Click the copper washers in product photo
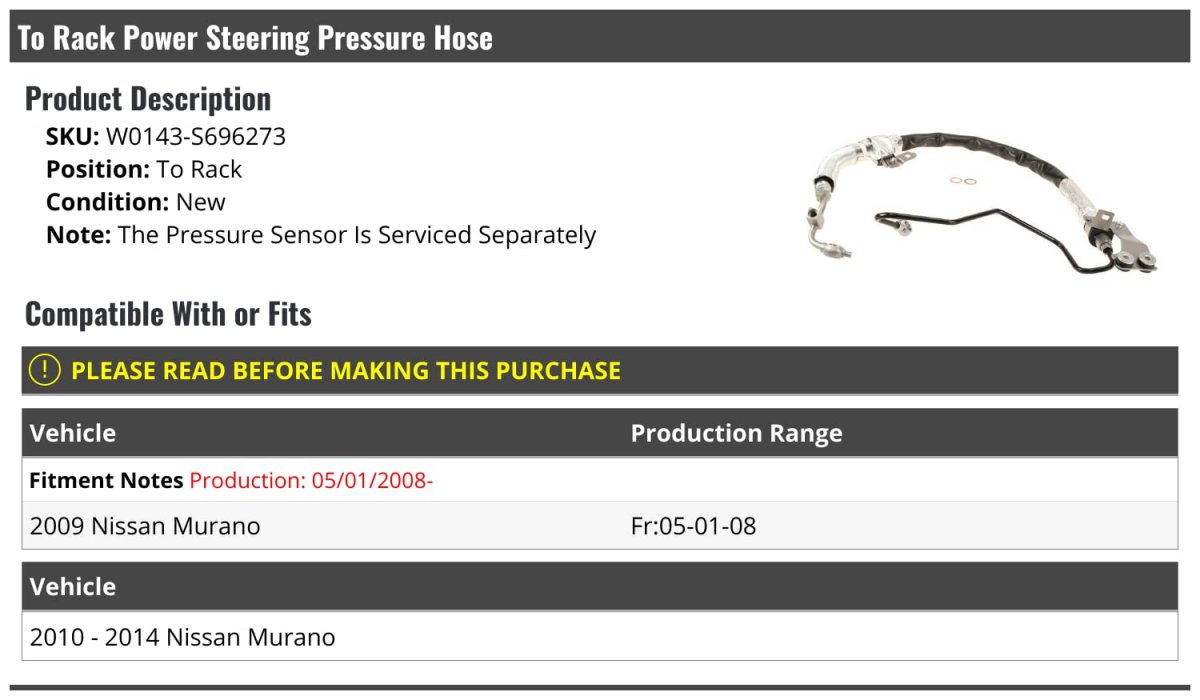The height and width of the screenshot is (700, 1200). 962,181
